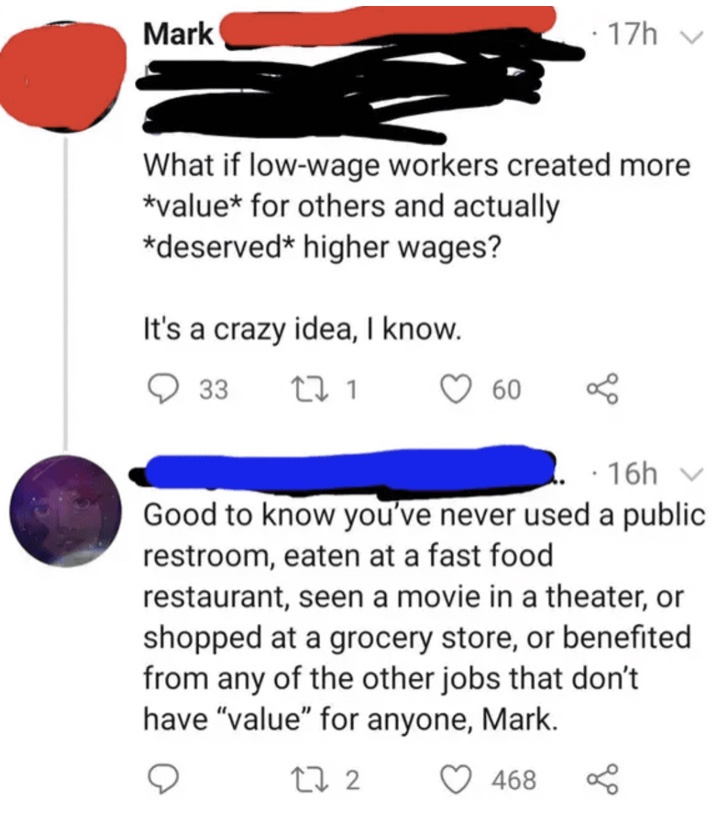The height and width of the screenshot is (814, 728).
Task: View the 33 replies count
Action: click(x=214, y=389)
